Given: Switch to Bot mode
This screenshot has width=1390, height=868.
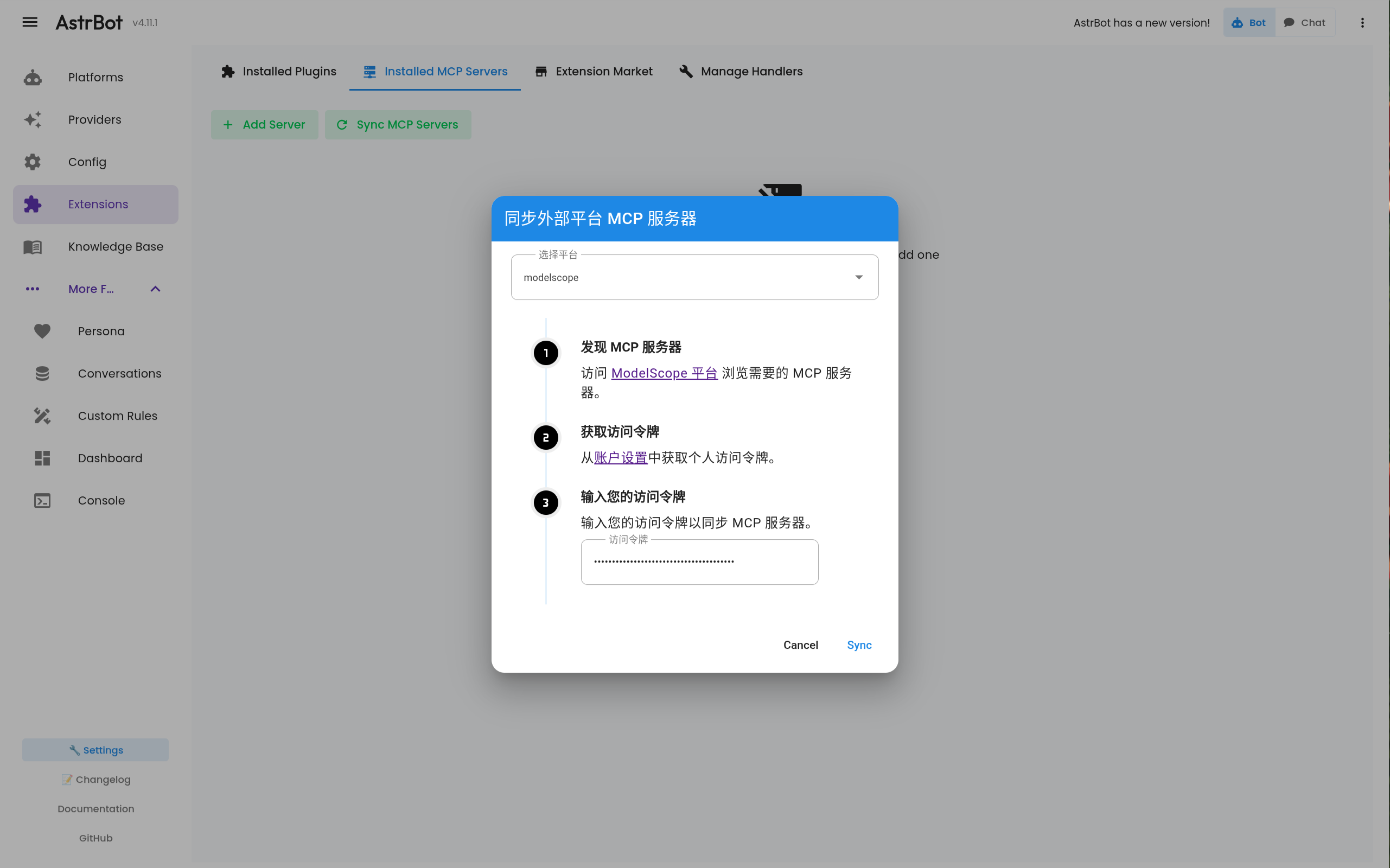Looking at the screenshot, I should 1249,22.
